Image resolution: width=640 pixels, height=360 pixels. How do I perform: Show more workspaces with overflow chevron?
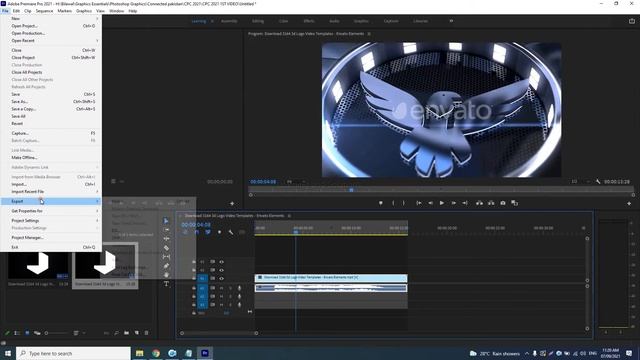point(451,21)
